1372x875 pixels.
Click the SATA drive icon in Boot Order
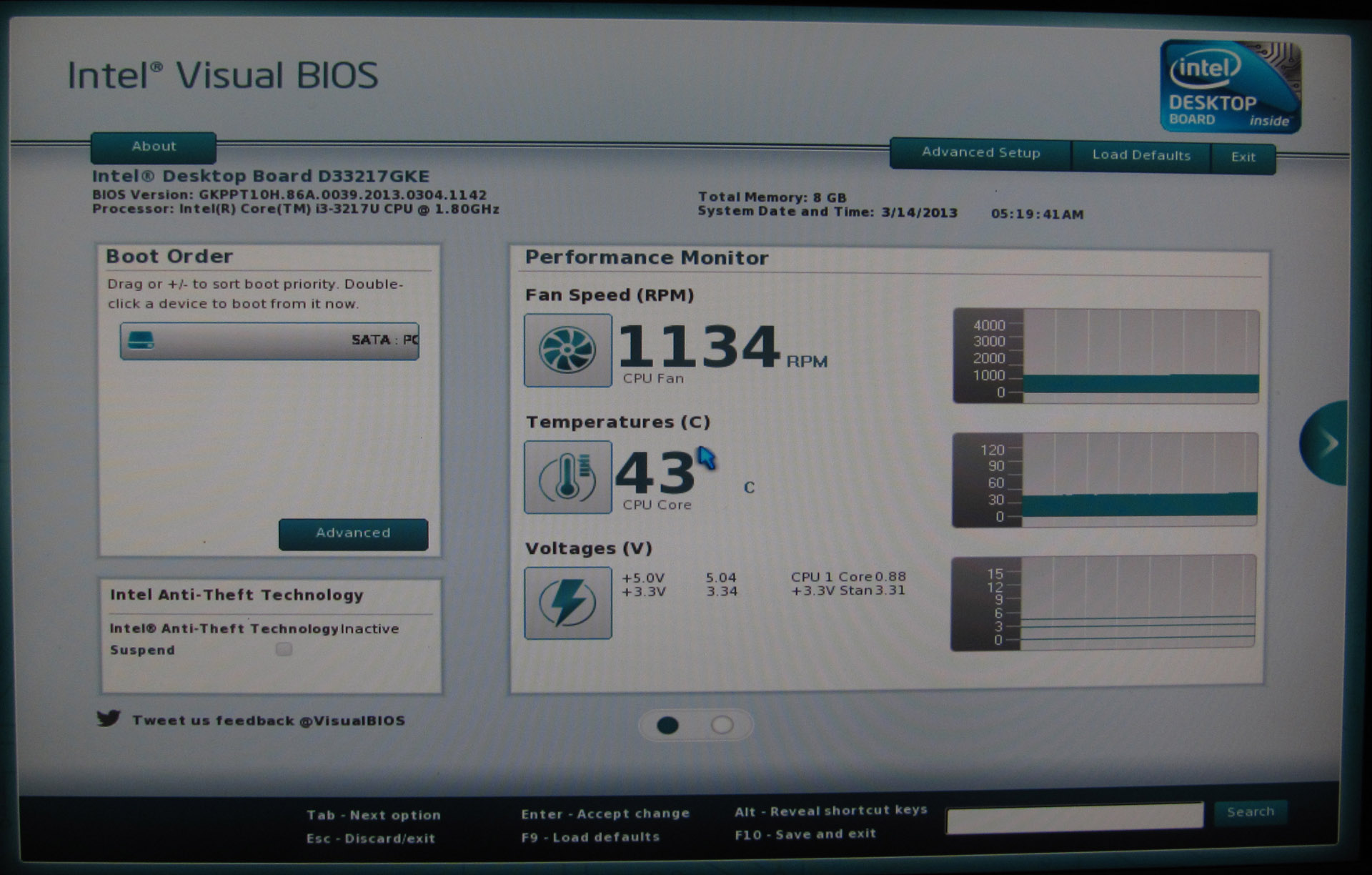click(x=140, y=341)
